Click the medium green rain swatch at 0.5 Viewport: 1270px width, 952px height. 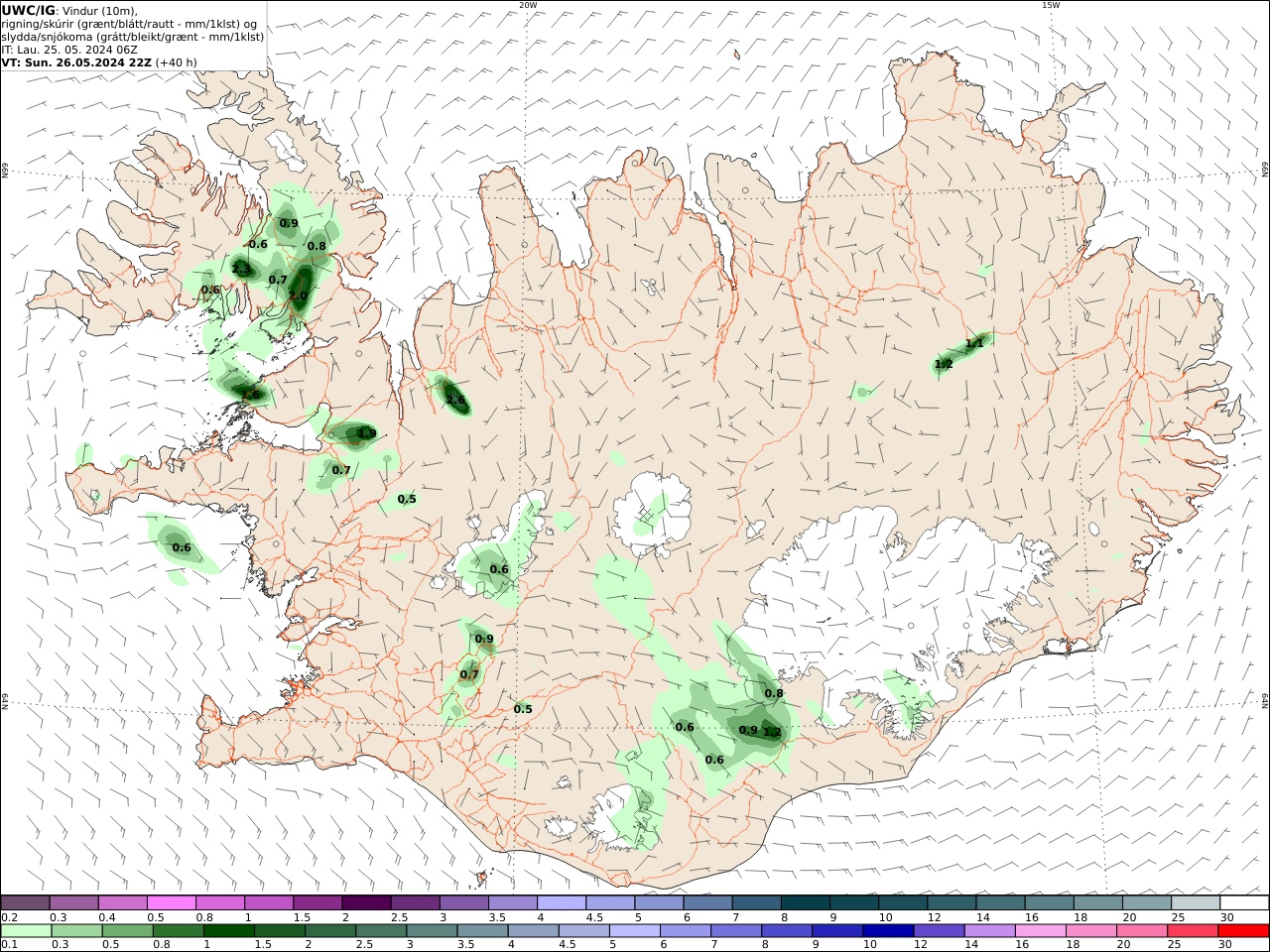tap(127, 931)
